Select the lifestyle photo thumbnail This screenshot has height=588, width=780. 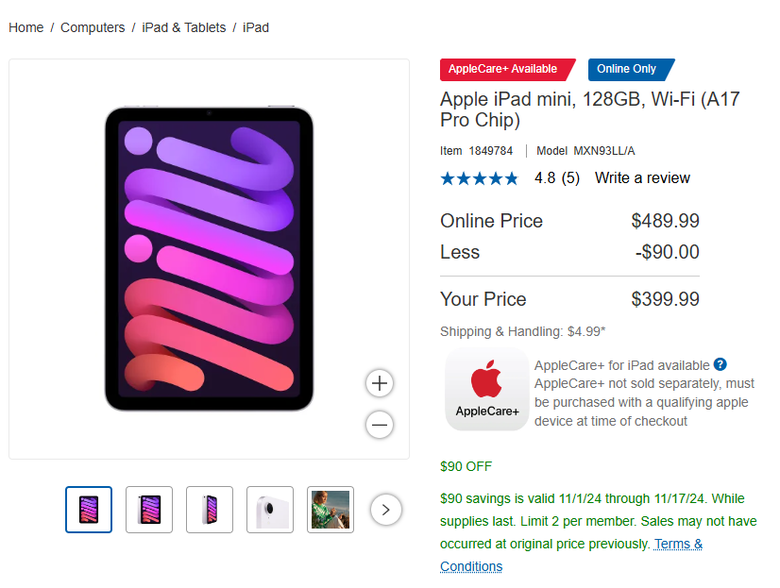click(x=330, y=509)
